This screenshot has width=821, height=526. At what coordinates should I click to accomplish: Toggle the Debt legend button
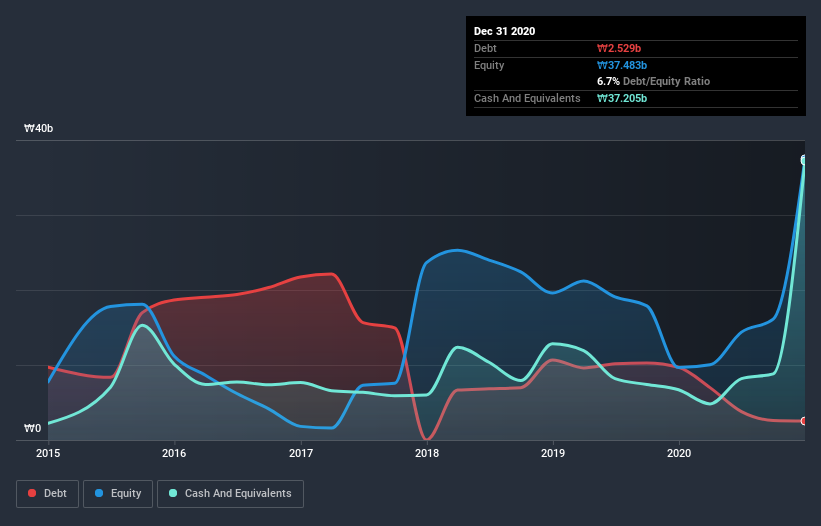click(48, 494)
